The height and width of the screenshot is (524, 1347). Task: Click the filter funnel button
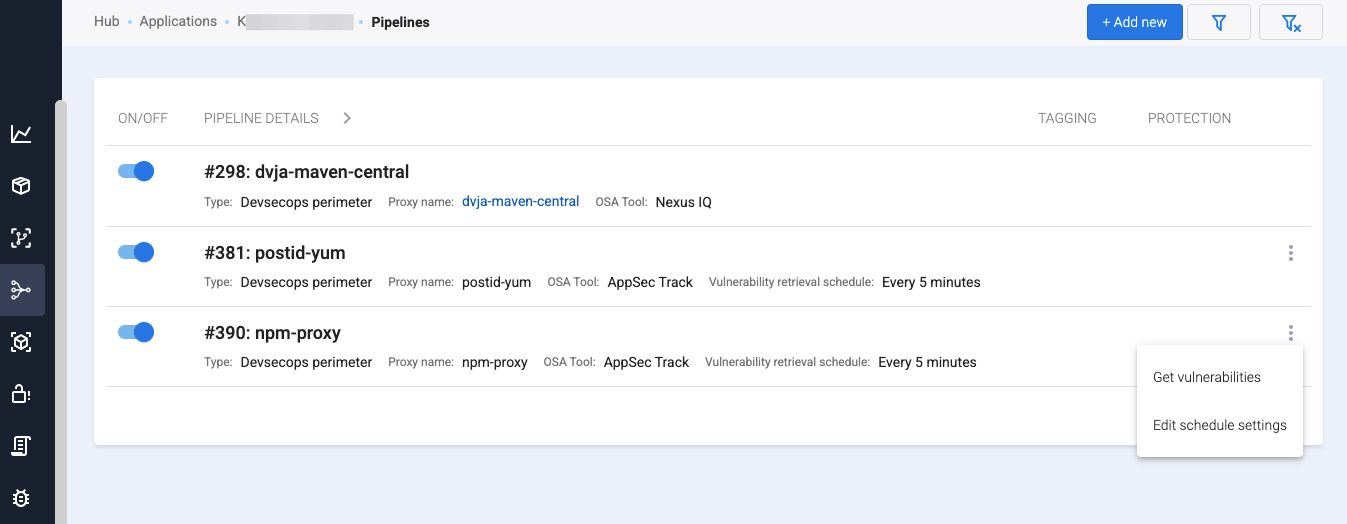point(1218,22)
